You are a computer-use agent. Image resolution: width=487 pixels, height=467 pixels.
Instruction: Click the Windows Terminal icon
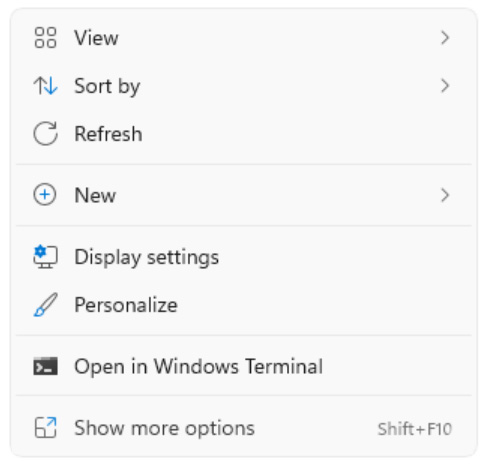pos(45,366)
